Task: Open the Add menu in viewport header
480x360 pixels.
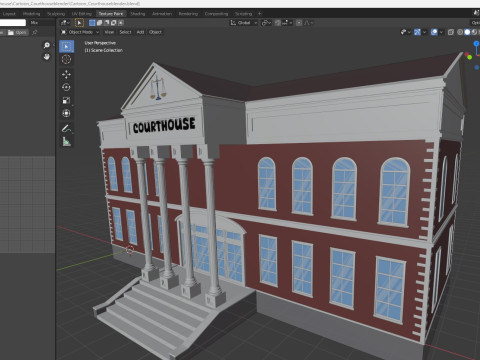Action: 140,32
